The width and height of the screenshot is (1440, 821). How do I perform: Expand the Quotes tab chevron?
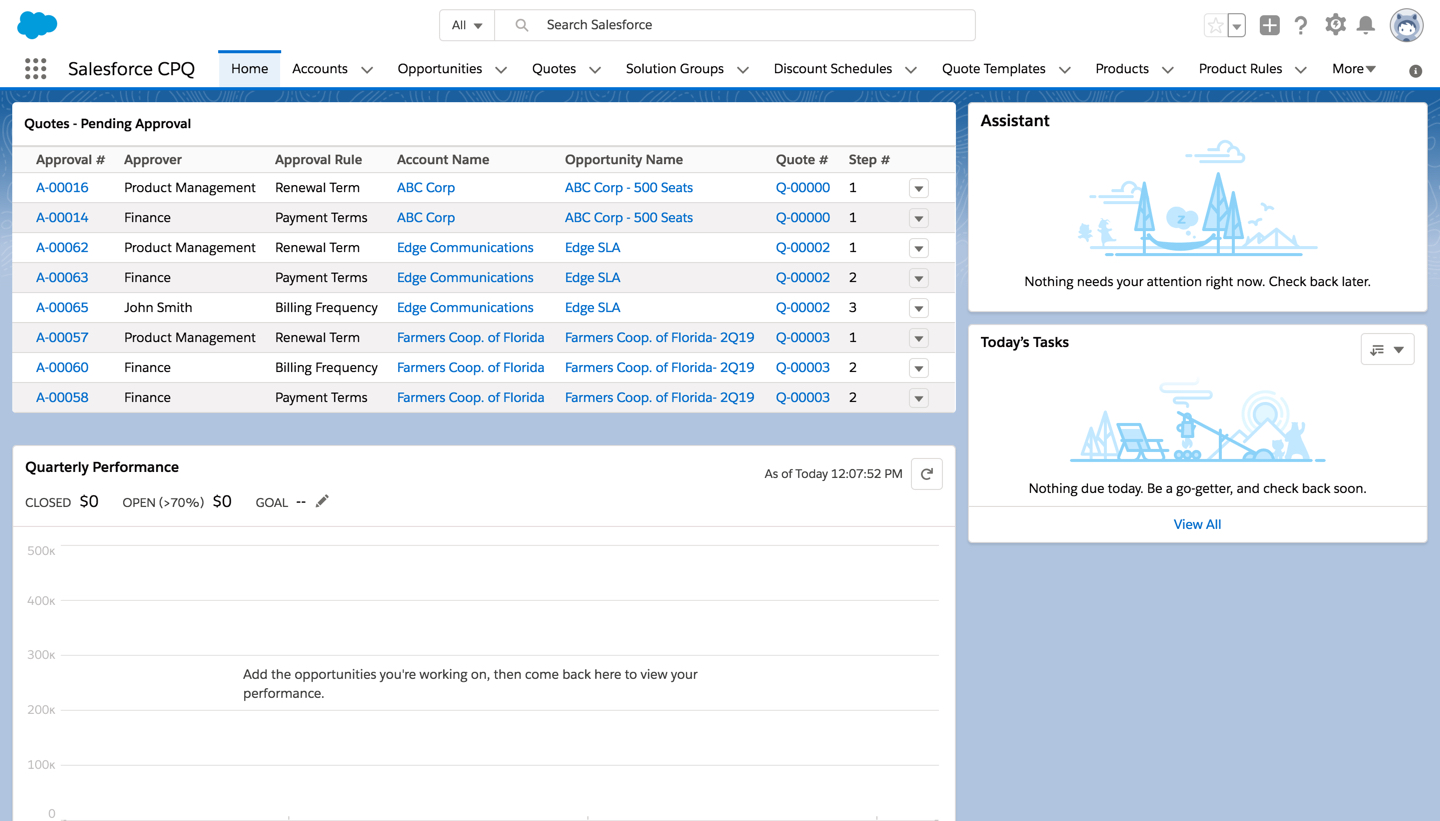tap(595, 70)
